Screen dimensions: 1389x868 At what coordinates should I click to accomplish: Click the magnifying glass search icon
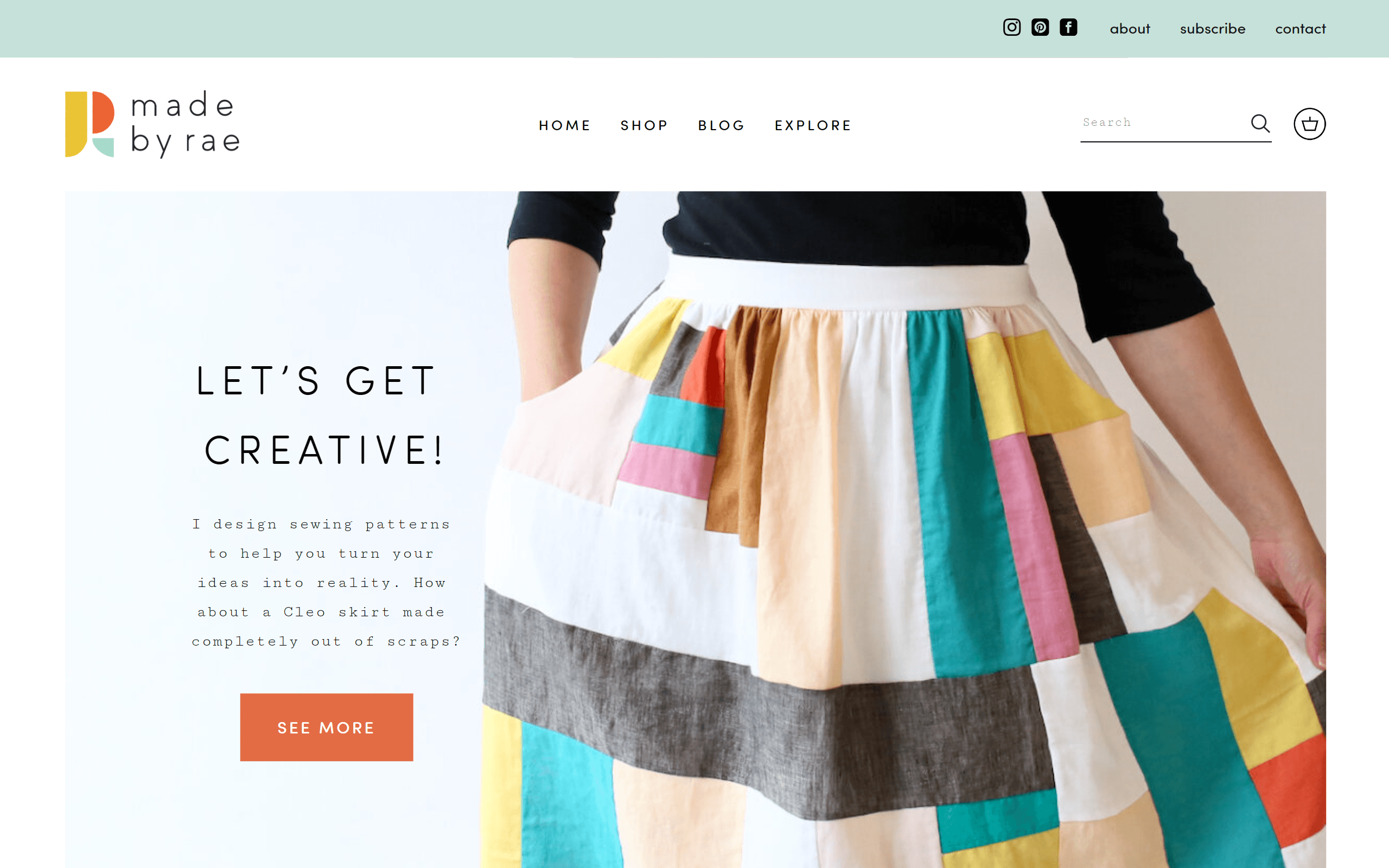(x=1260, y=124)
